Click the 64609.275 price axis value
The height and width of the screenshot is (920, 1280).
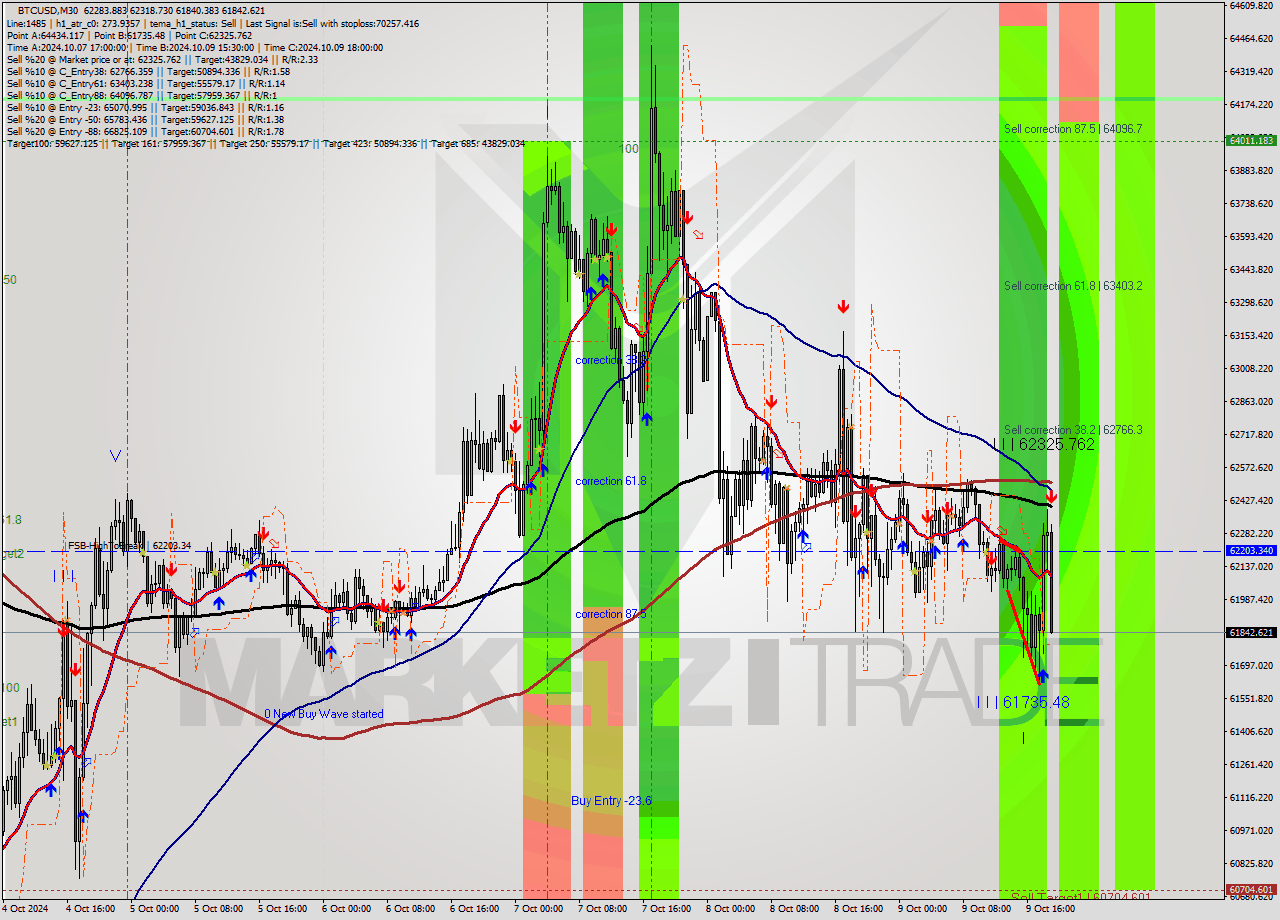tap(1250, 6)
